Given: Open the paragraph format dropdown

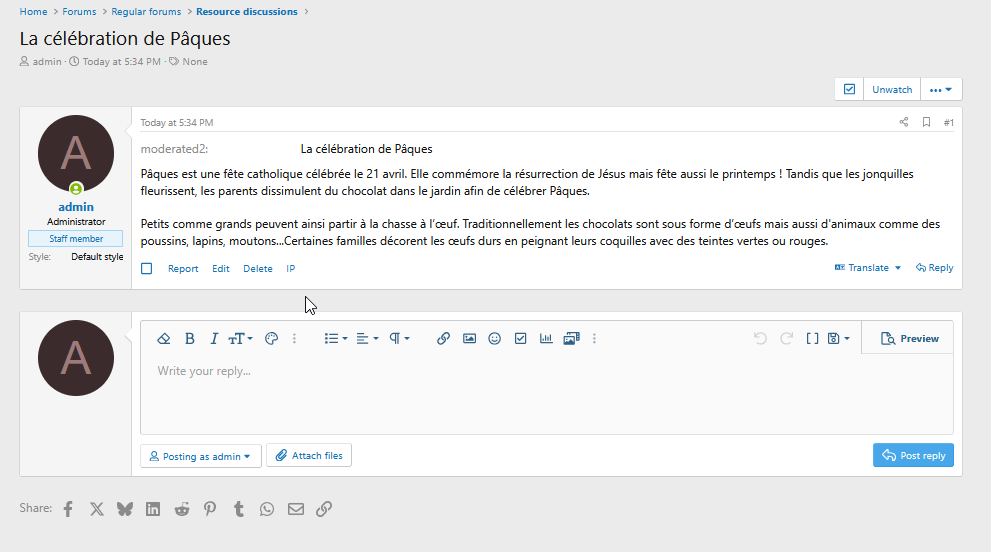Looking at the screenshot, I should coord(399,339).
